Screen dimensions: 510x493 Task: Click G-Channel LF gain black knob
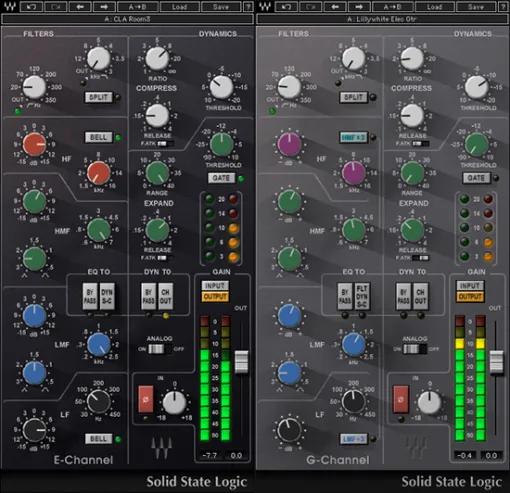pyautogui.click(x=289, y=430)
